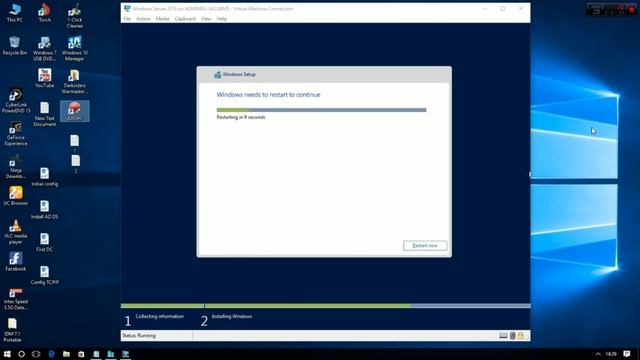
Task: Minimize the Virtual Machine Connection window
Action: tap(485, 9)
